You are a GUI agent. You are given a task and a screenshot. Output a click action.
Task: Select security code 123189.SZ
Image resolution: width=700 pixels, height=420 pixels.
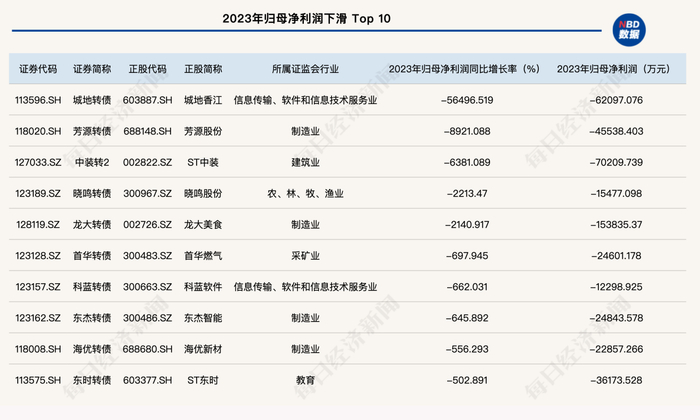pos(38,194)
